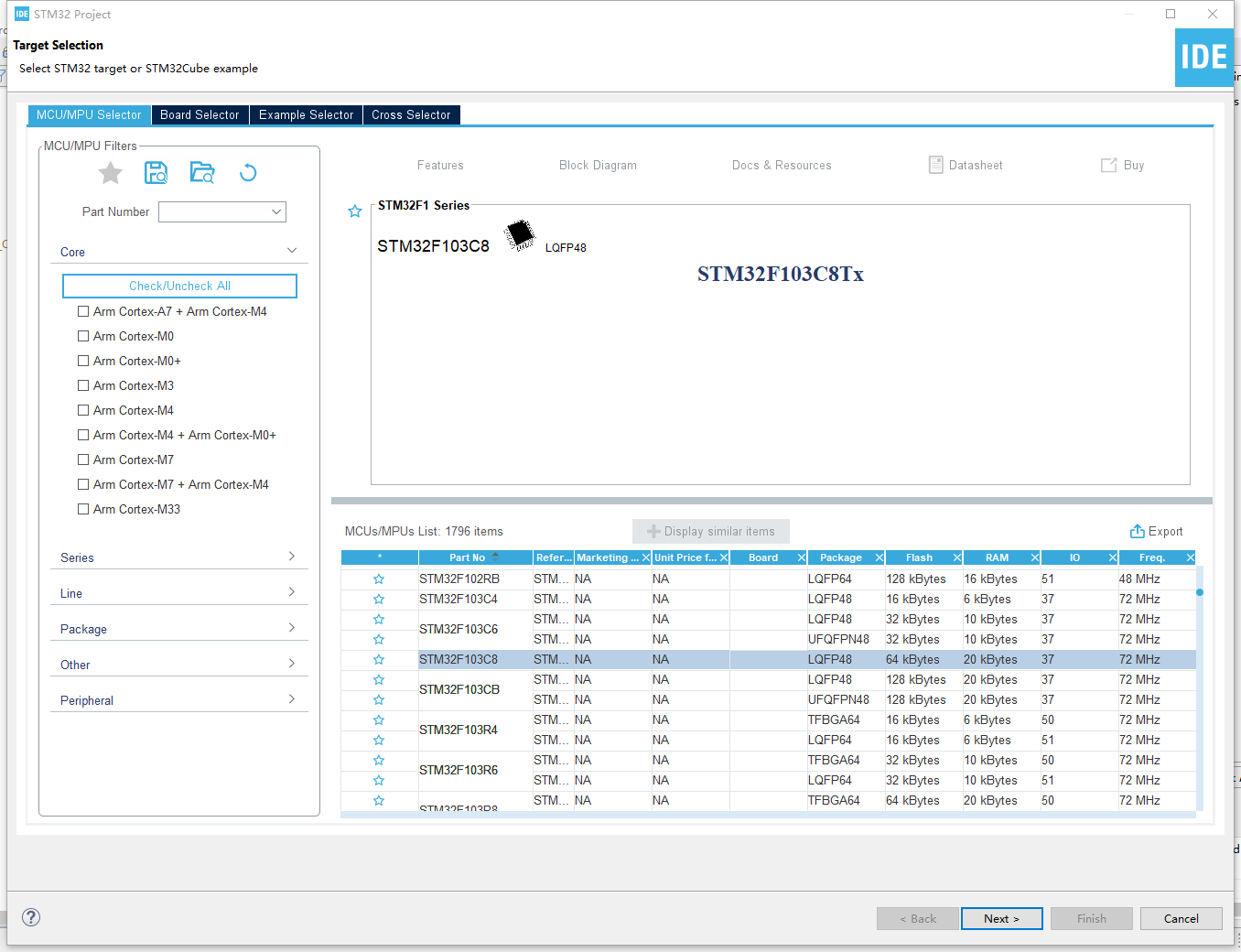Hide the Unit Price column using its X
Screen dimensions: 1241x952
tap(723, 557)
